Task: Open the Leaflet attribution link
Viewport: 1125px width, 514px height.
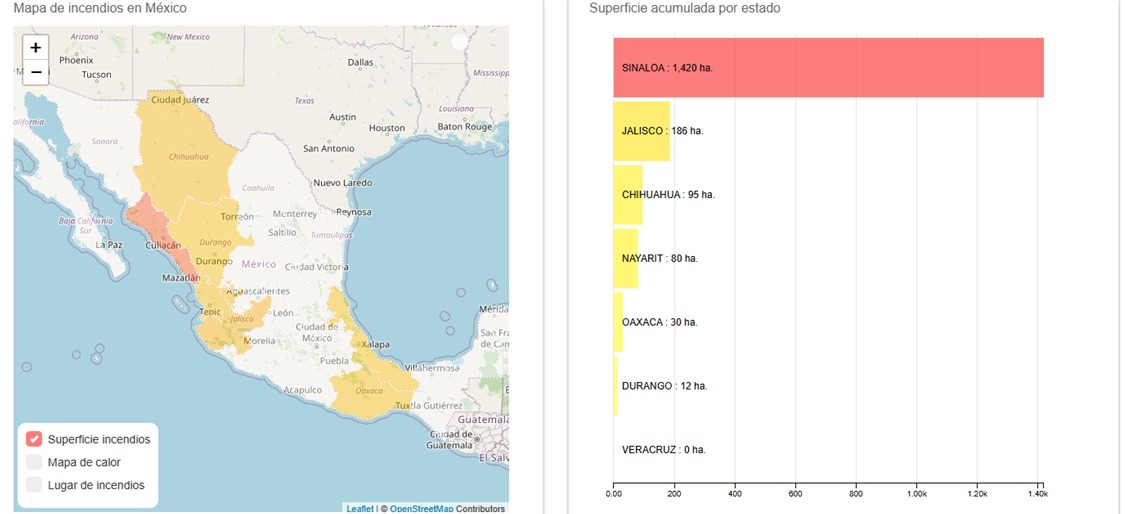Action: (359, 508)
